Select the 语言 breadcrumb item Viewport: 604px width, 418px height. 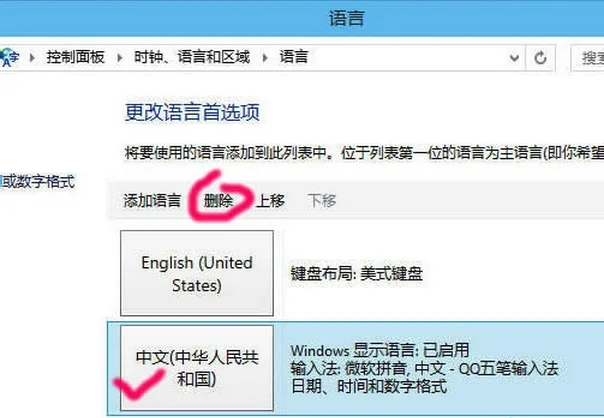[x=294, y=57]
